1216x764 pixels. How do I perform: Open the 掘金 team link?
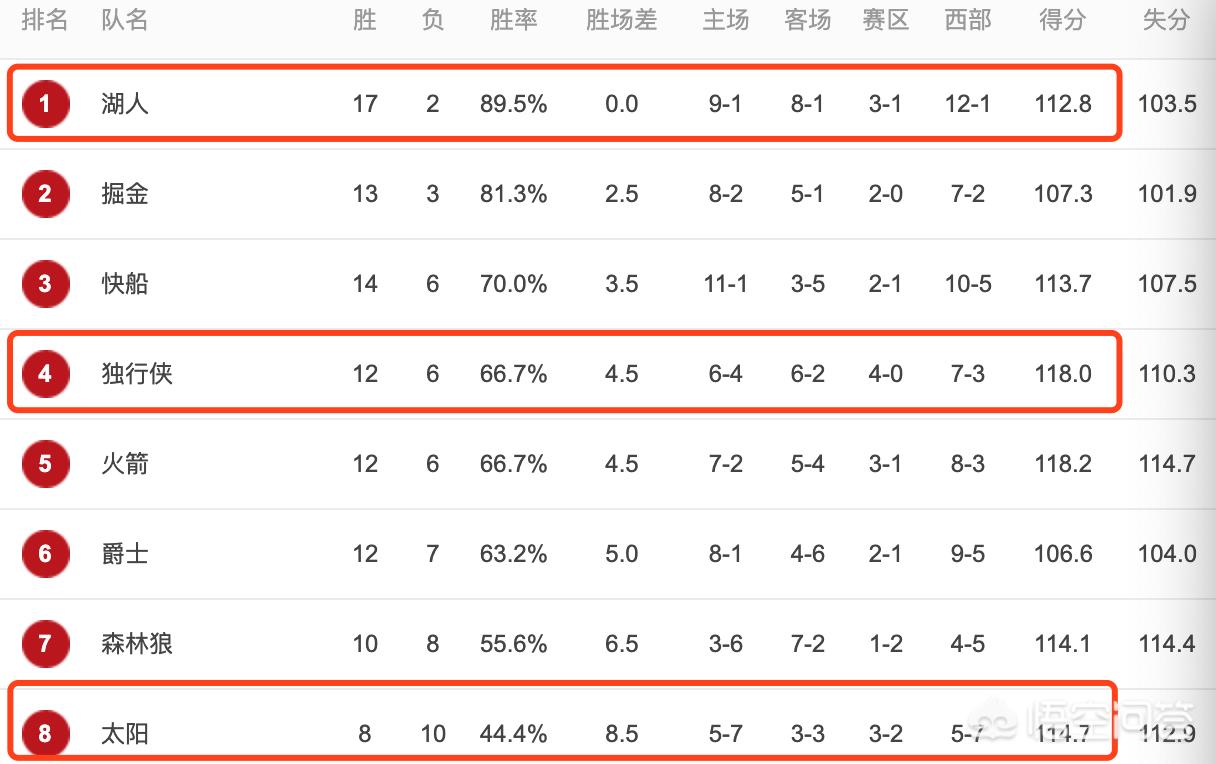pos(125,193)
